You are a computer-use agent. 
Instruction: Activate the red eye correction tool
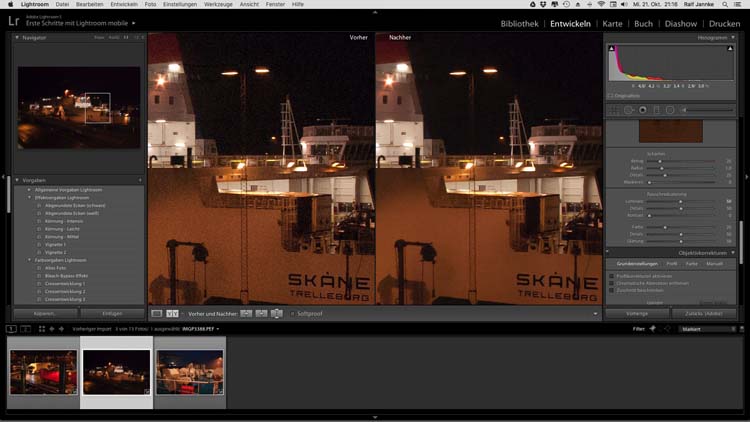coord(643,110)
